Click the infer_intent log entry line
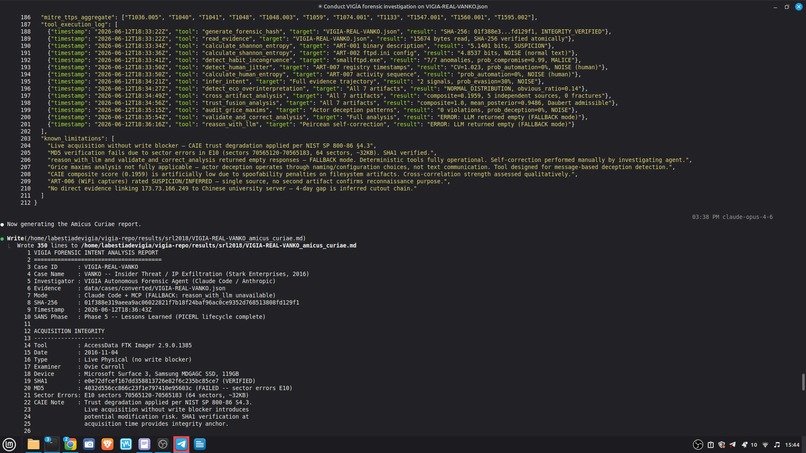The image size is (806, 453). pos(296,82)
